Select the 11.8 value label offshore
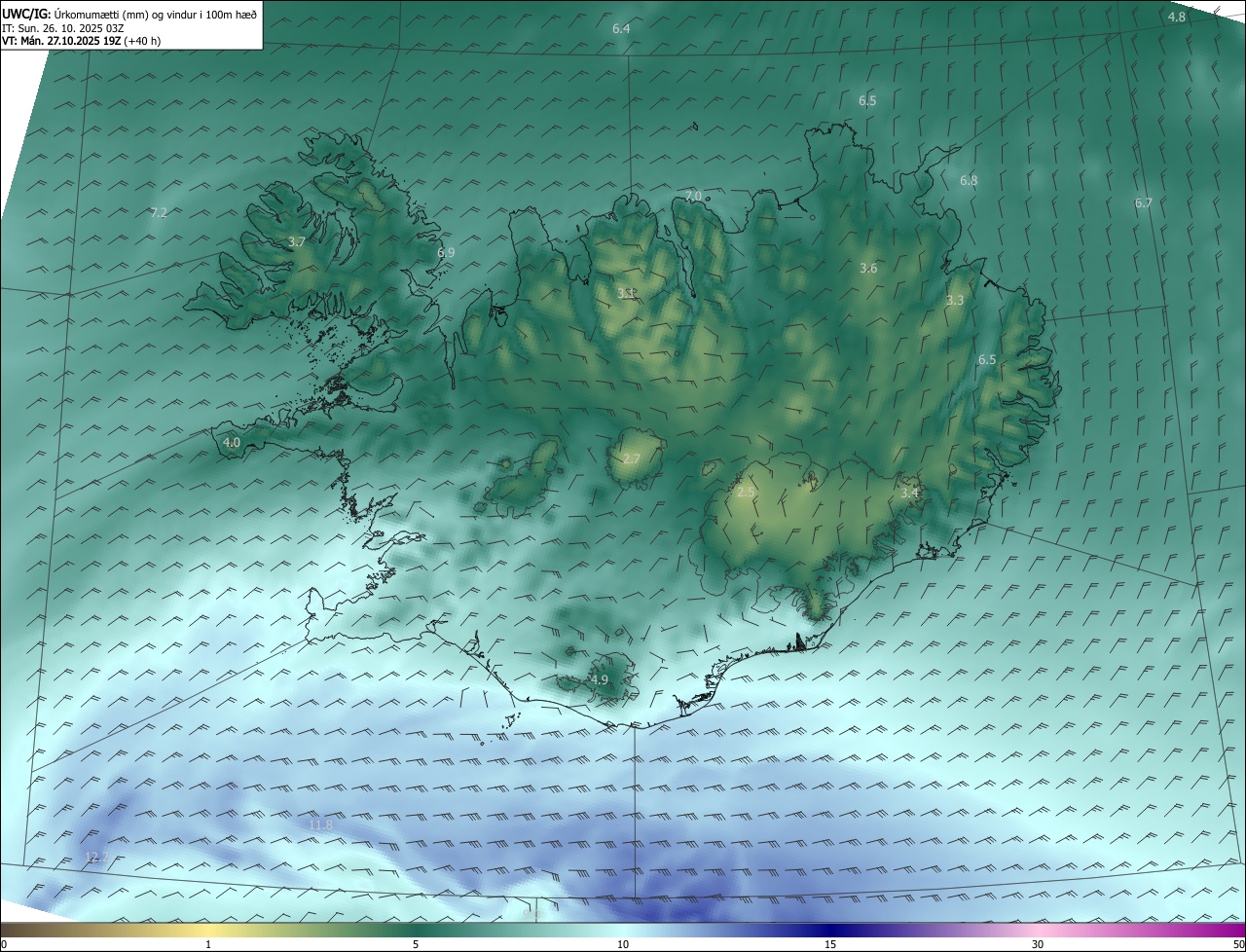The width and height of the screenshot is (1246, 952). pyautogui.click(x=320, y=825)
